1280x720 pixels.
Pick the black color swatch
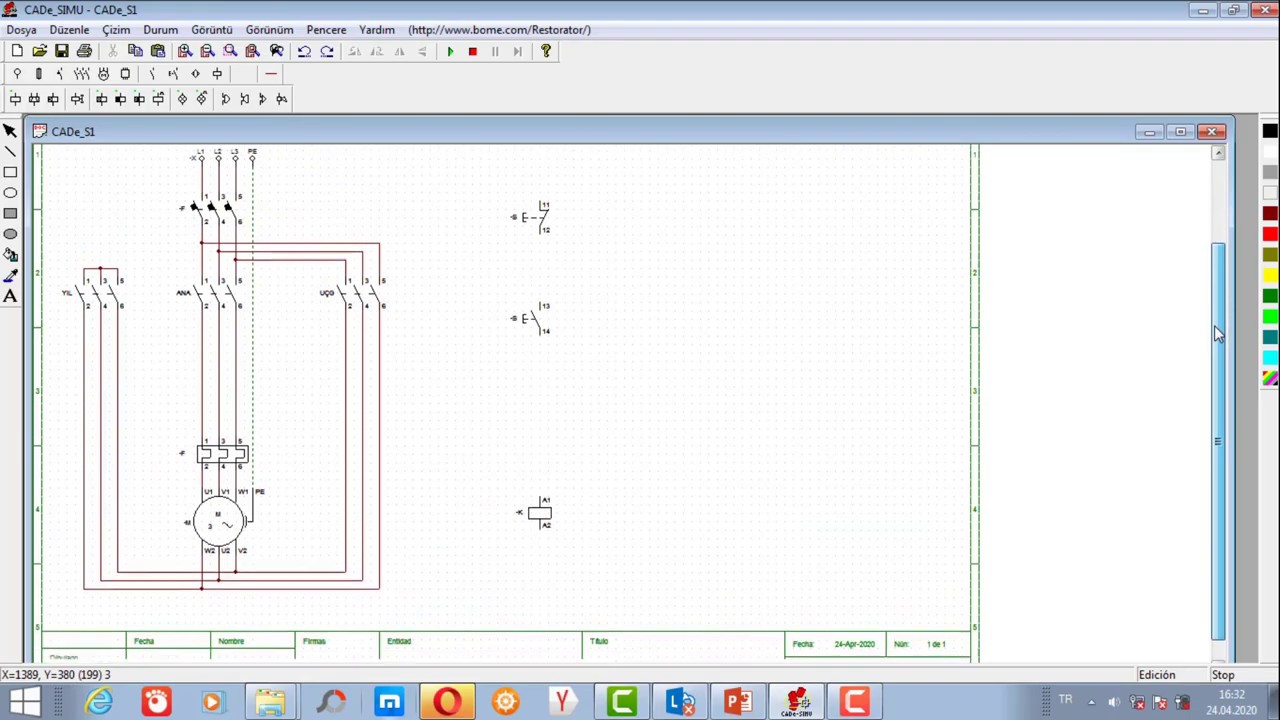1270,131
